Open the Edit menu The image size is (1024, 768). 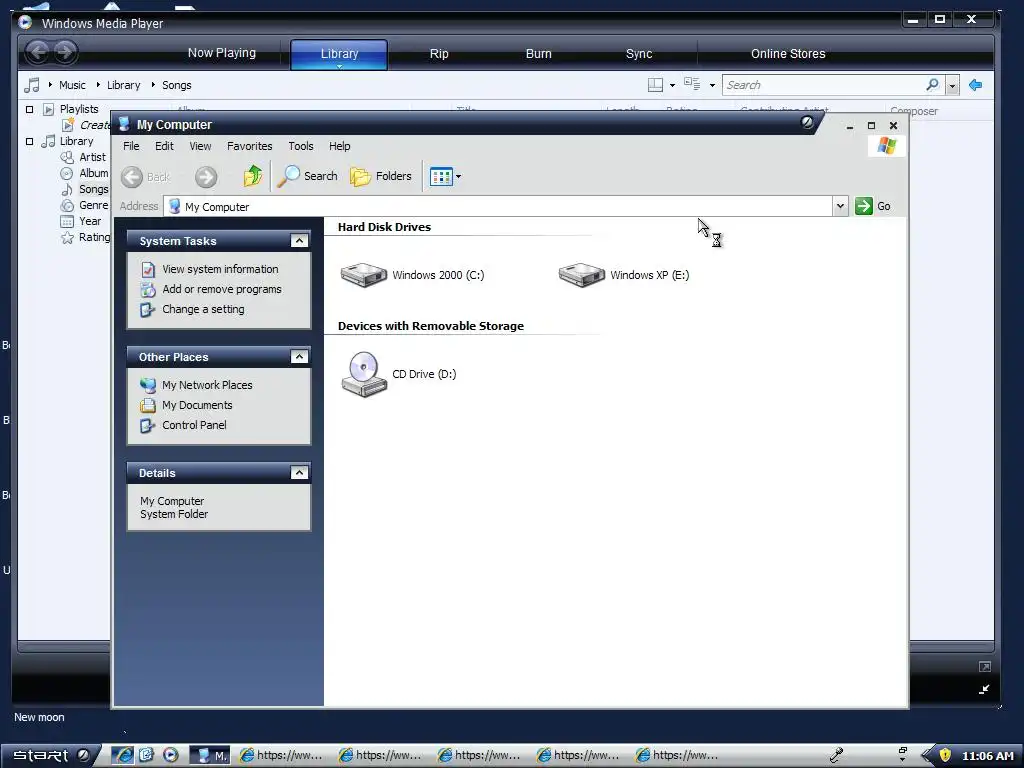point(164,146)
